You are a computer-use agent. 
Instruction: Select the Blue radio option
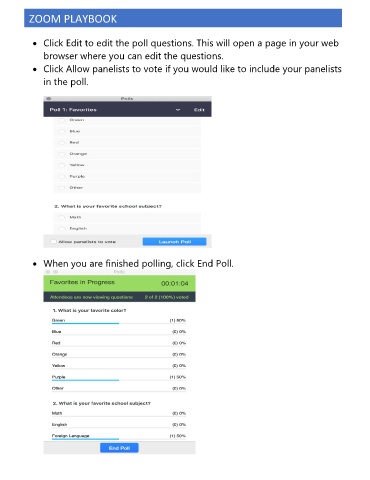tap(62, 131)
